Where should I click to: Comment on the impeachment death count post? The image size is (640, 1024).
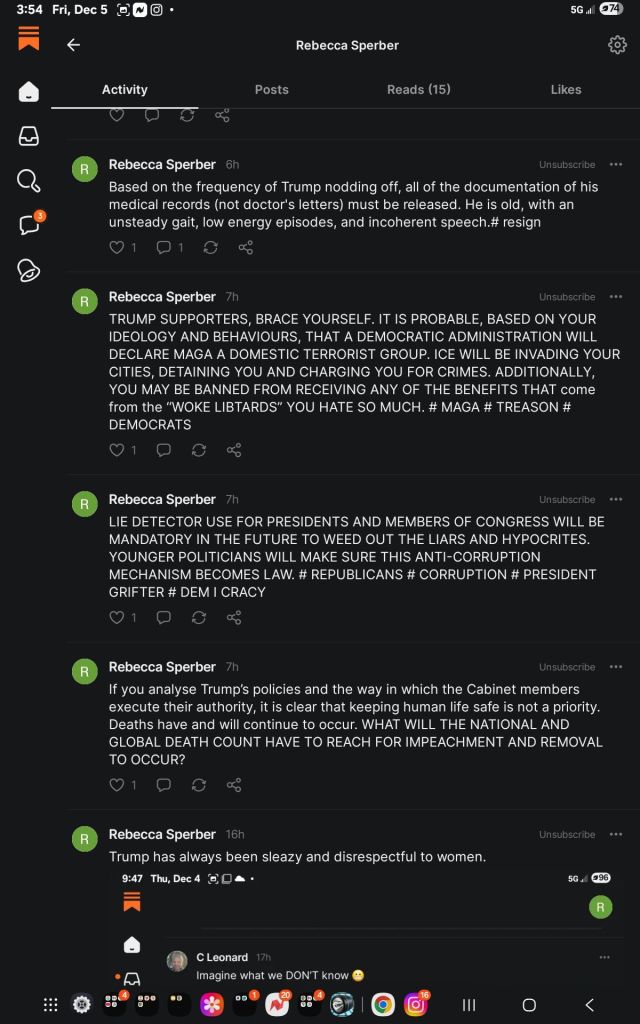pos(164,785)
